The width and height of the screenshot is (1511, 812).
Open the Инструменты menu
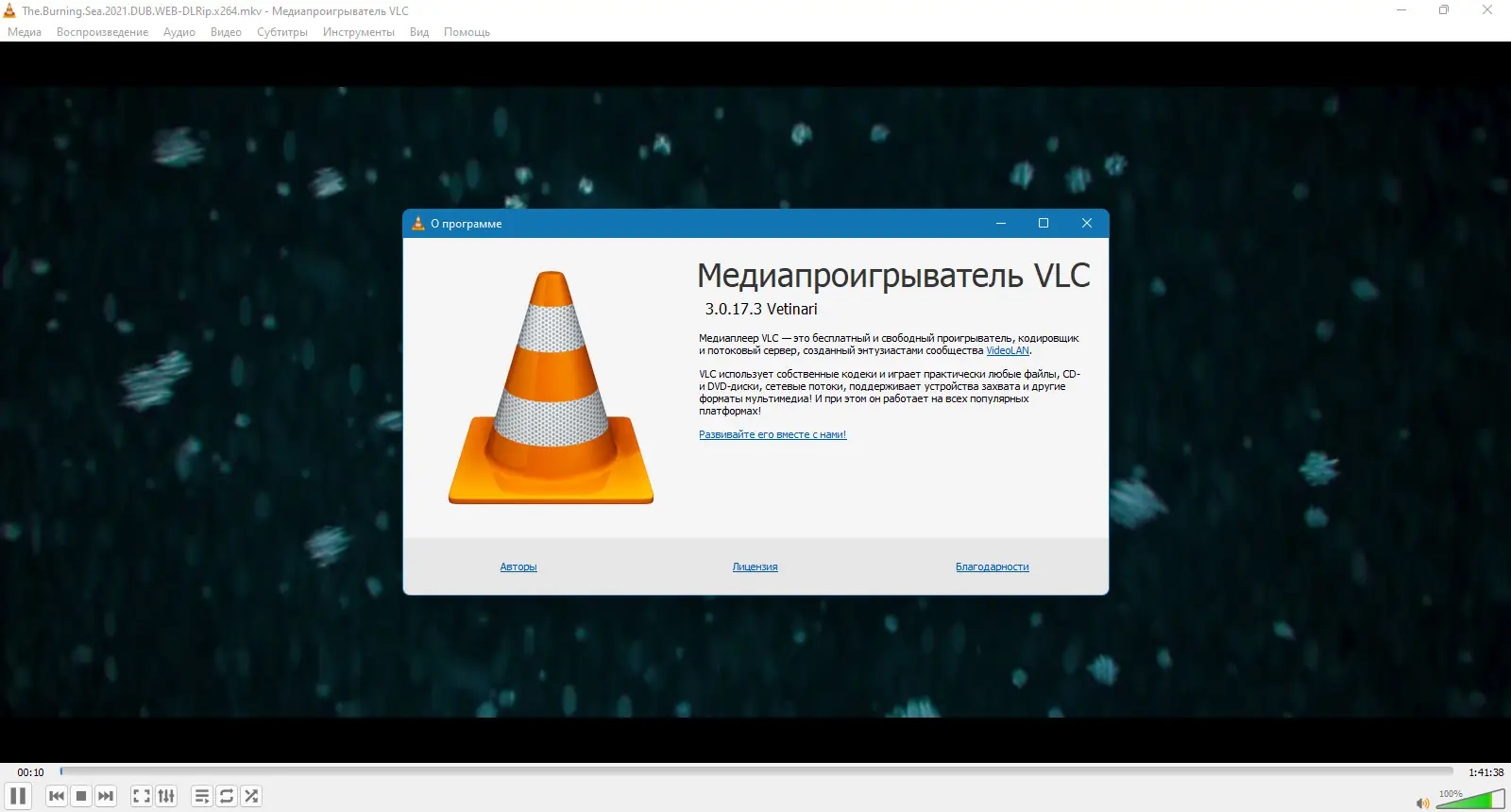click(359, 32)
